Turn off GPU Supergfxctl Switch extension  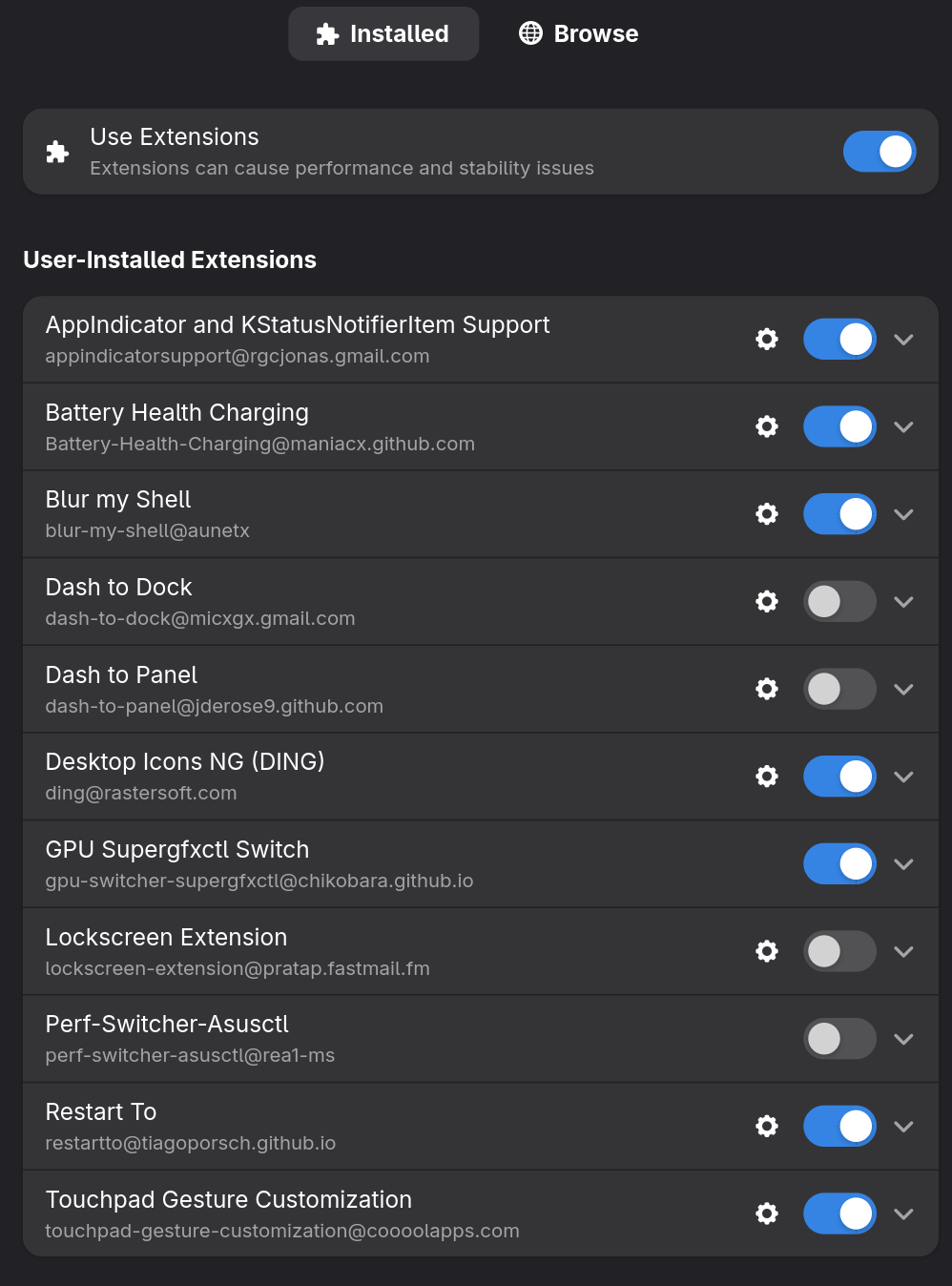(x=839, y=864)
